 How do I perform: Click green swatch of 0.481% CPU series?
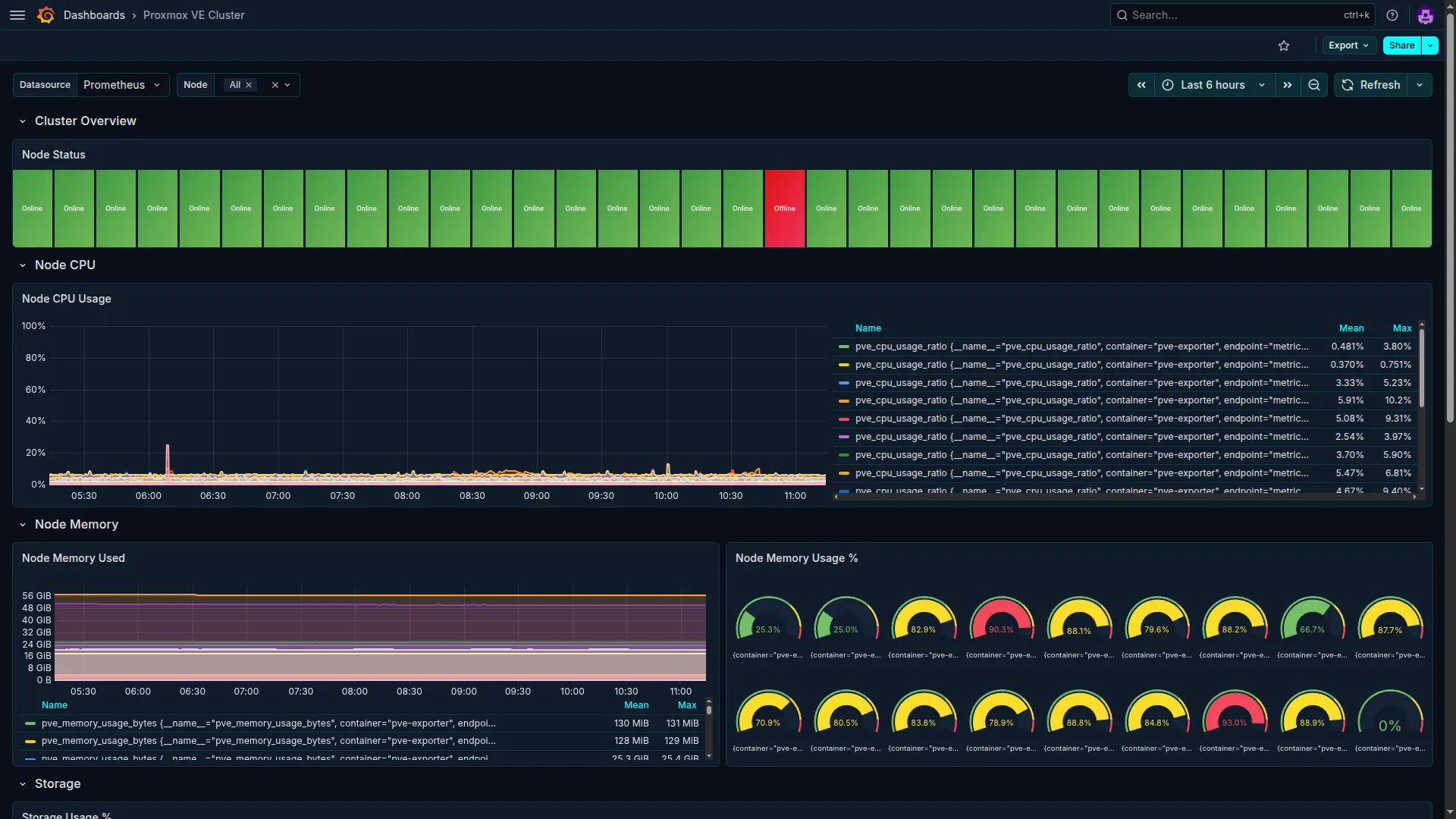pyautogui.click(x=843, y=347)
